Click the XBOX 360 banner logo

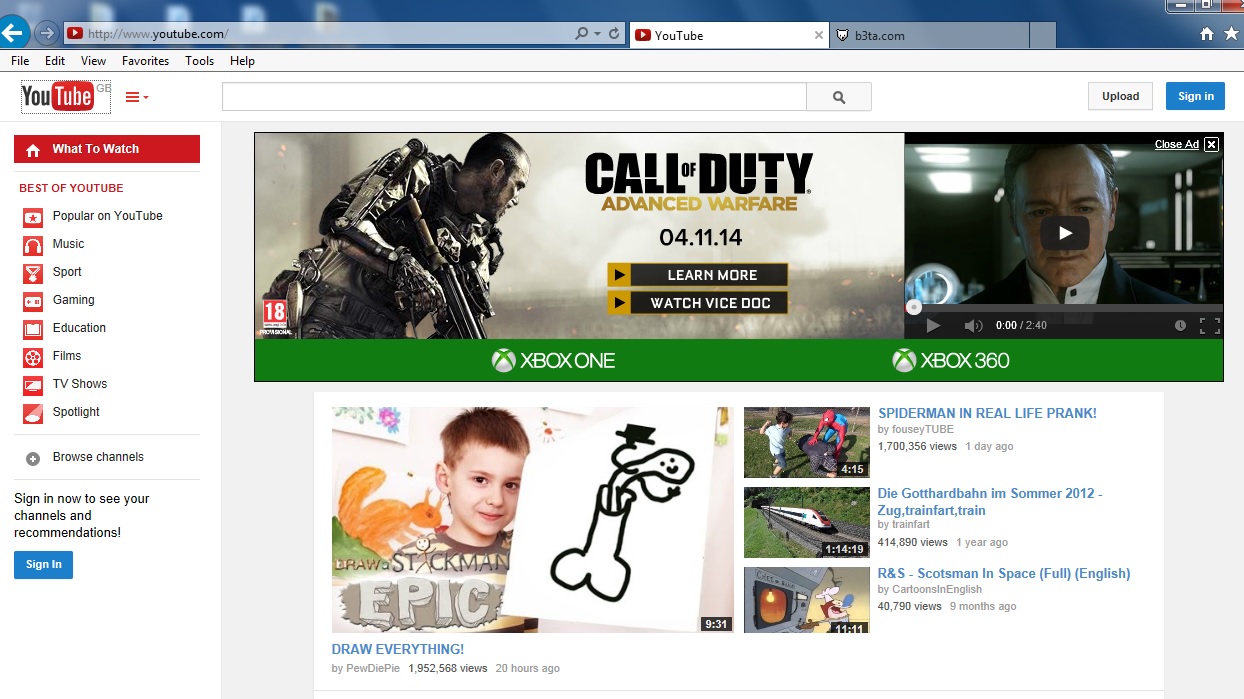point(951,361)
